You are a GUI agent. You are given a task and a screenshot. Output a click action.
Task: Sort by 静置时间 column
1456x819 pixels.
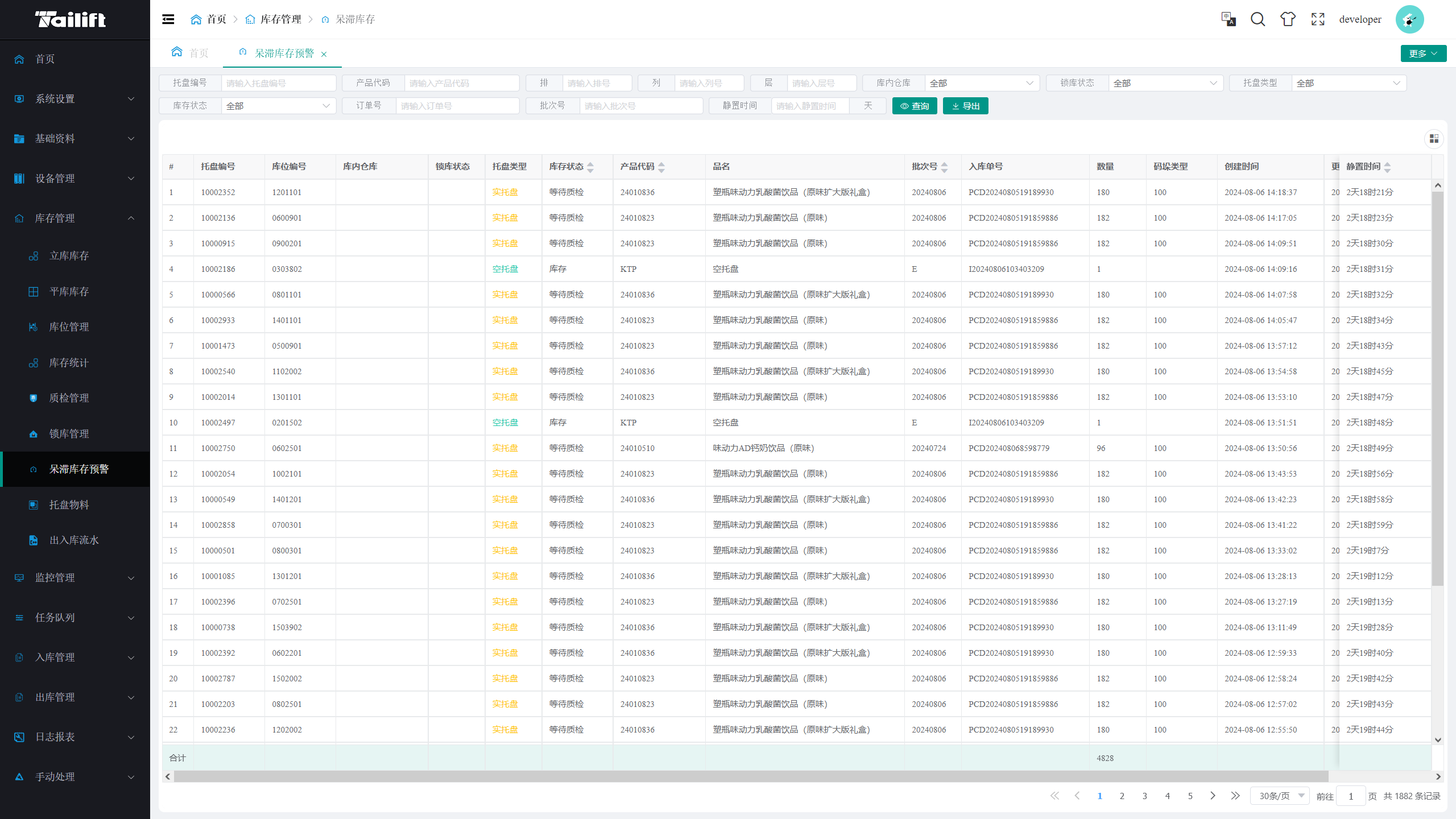pos(1387,167)
